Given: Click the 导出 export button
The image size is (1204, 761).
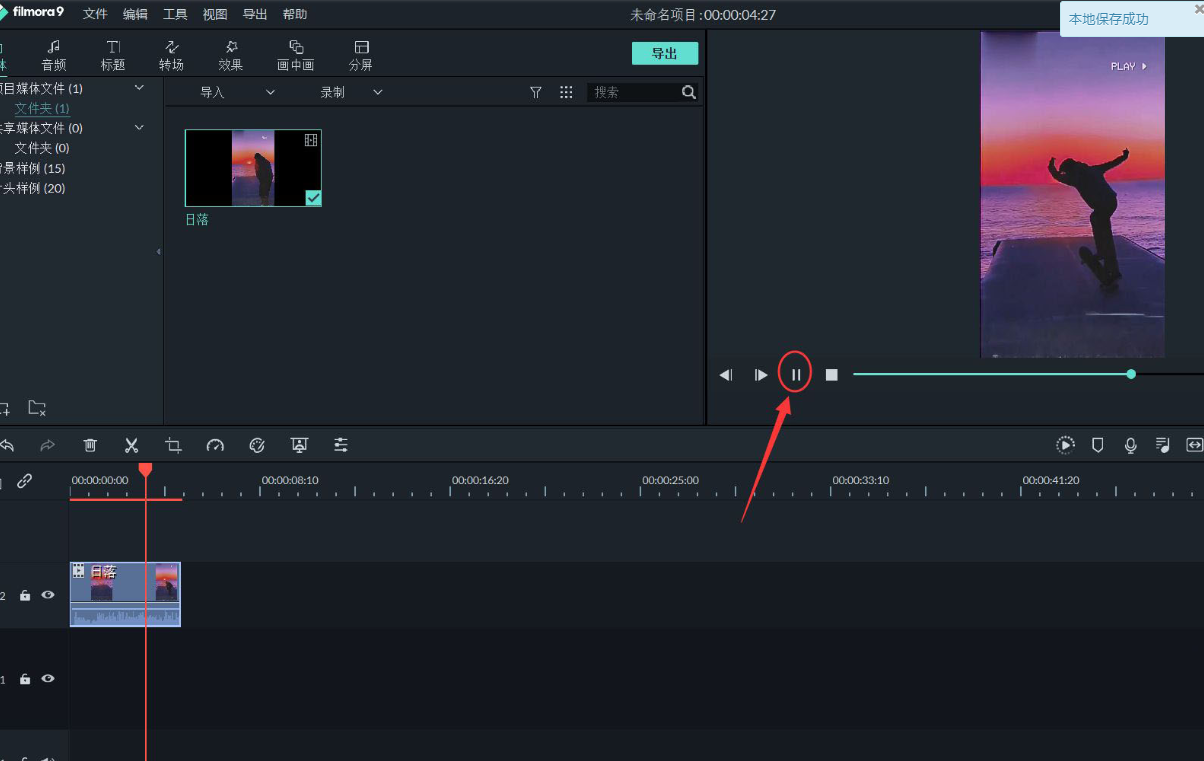Looking at the screenshot, I should click(665, 53).
